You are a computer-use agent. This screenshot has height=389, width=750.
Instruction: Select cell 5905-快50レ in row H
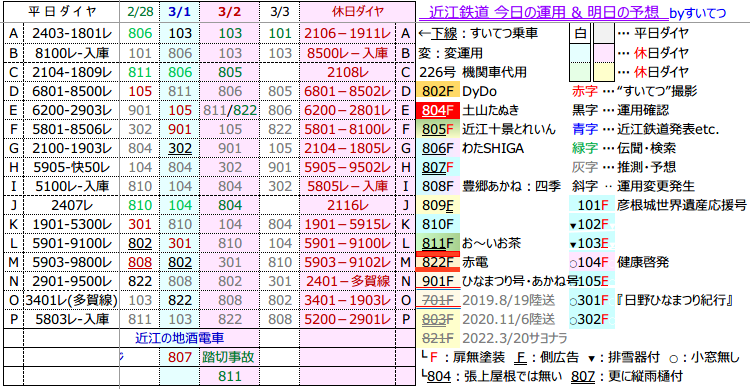[72, 167]
